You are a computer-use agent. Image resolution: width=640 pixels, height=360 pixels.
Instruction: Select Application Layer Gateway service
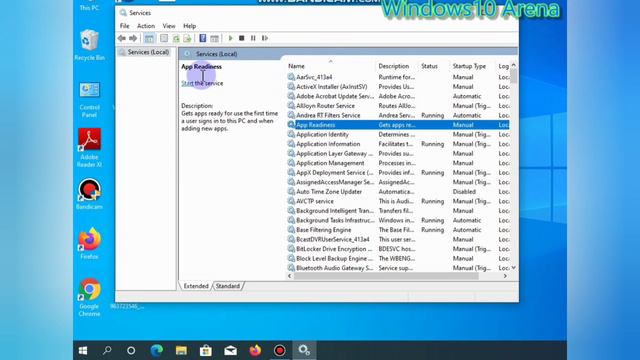point(398,153)
